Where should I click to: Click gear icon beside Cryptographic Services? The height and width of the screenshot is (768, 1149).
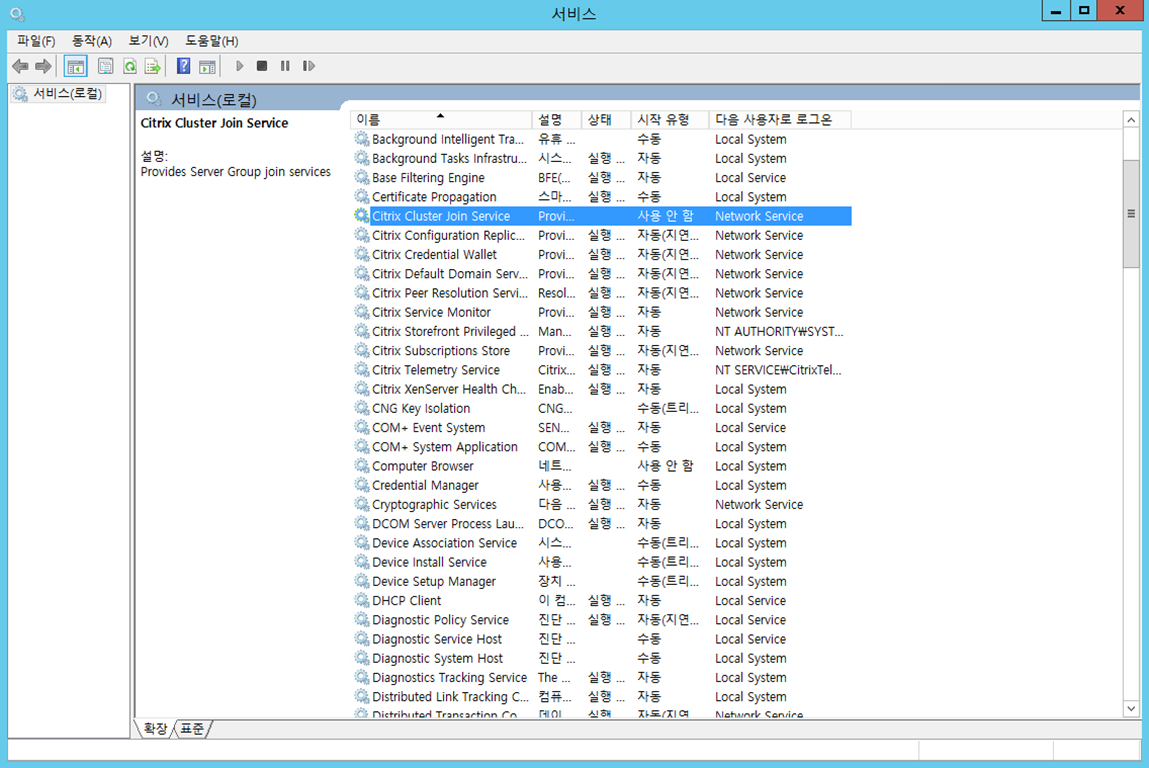tap(361, 504)
